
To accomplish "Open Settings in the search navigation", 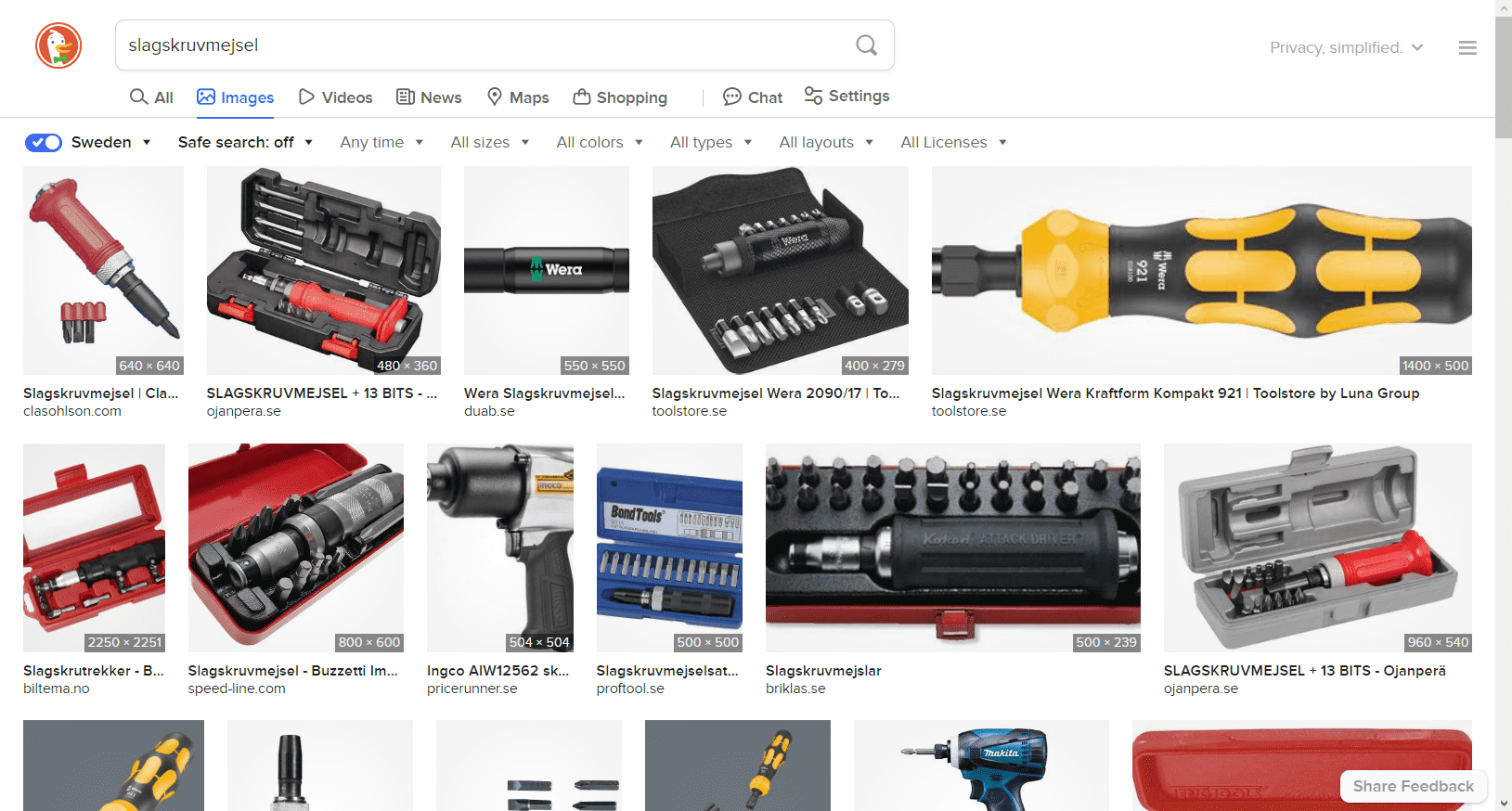I will coord(846,97).
